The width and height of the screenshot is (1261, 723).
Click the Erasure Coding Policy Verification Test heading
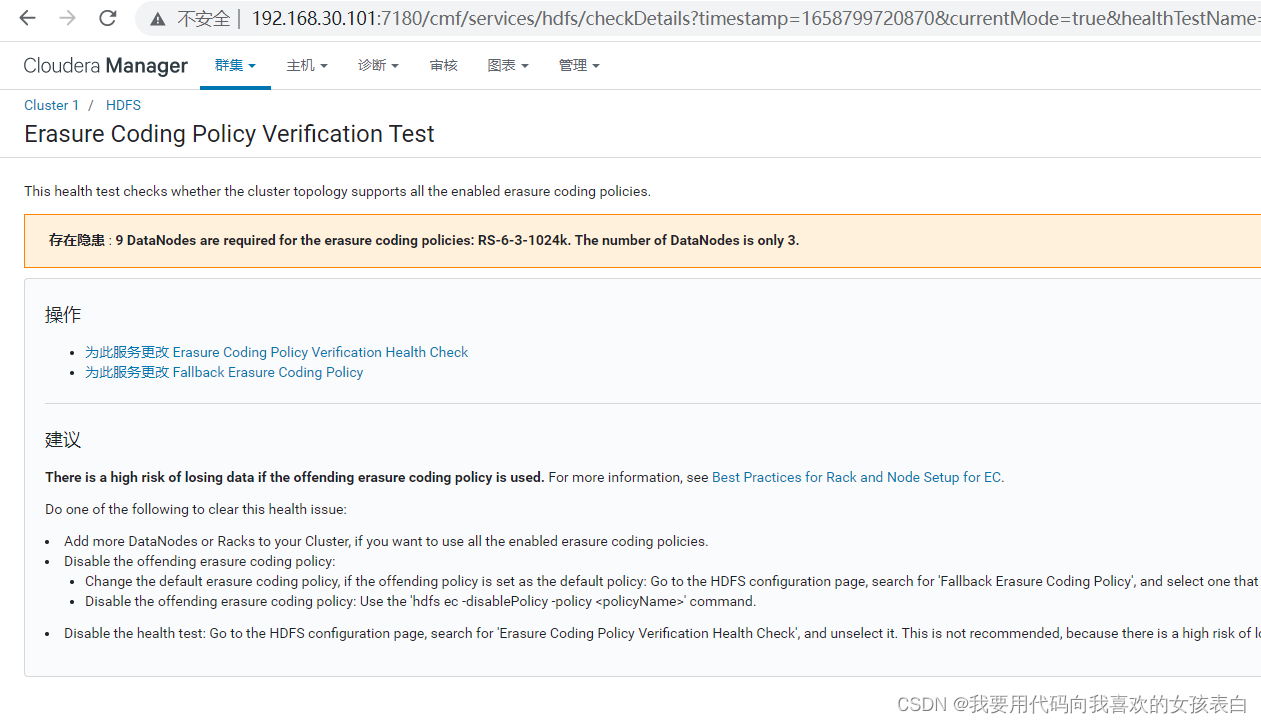point(229,134)
